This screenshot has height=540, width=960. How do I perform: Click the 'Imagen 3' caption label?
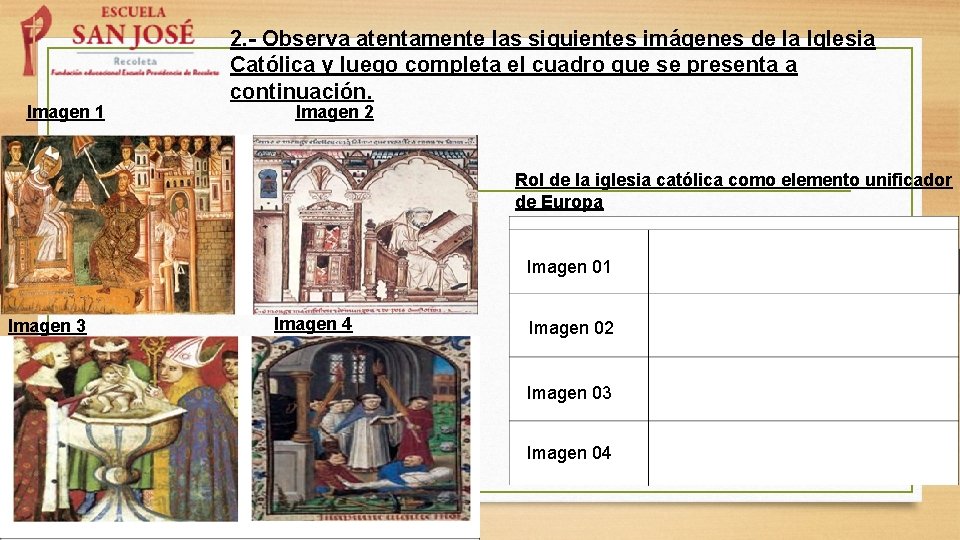(x=47, y=326)
